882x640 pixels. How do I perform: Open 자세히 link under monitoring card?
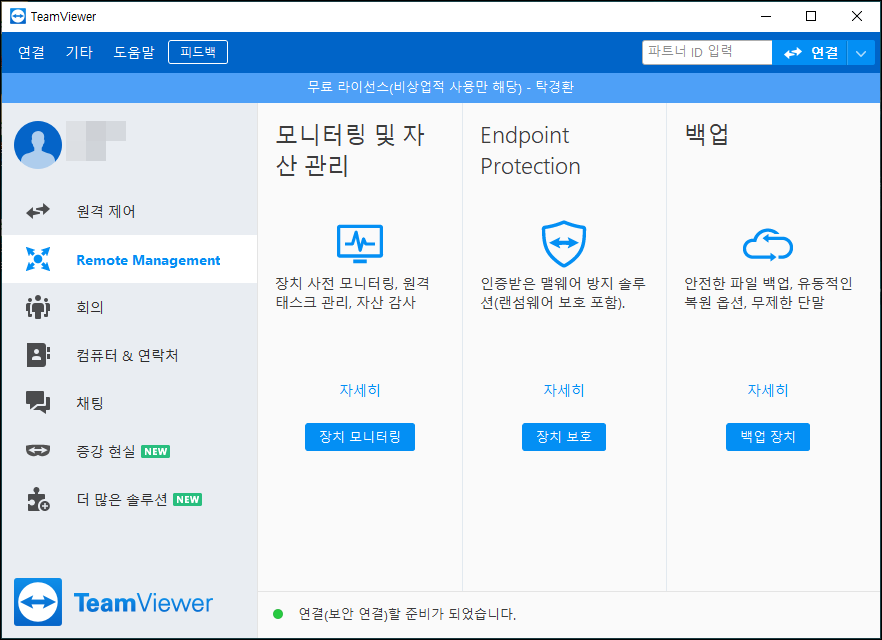[360, 390]
